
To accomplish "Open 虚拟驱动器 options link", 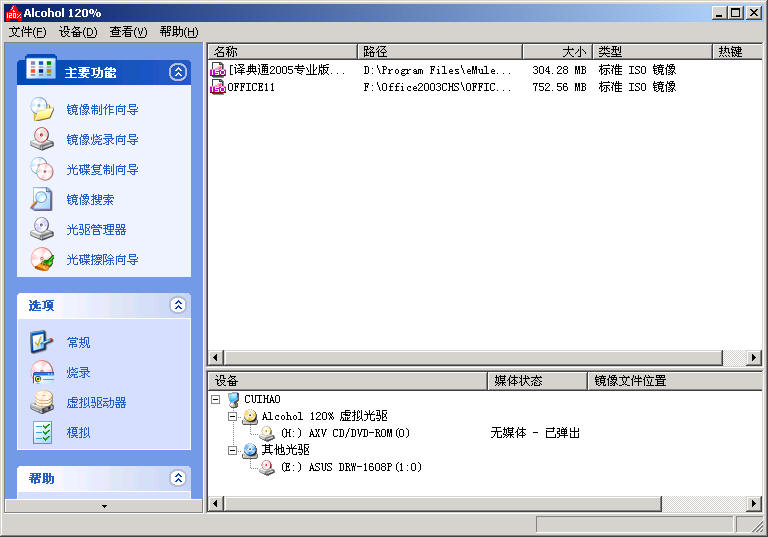I will [96, 403].
